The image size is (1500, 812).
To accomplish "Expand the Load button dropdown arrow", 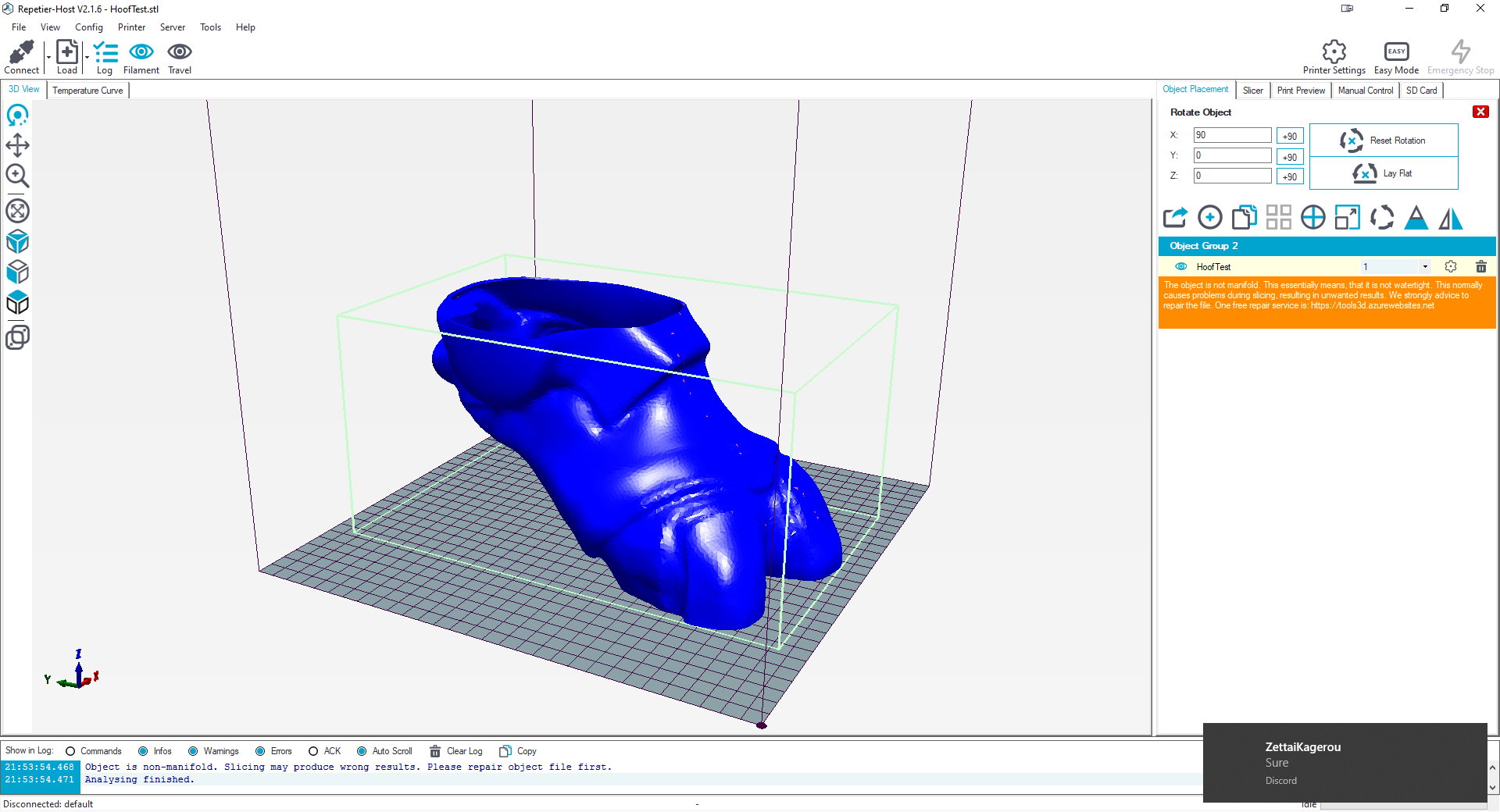I will (86, 58).
